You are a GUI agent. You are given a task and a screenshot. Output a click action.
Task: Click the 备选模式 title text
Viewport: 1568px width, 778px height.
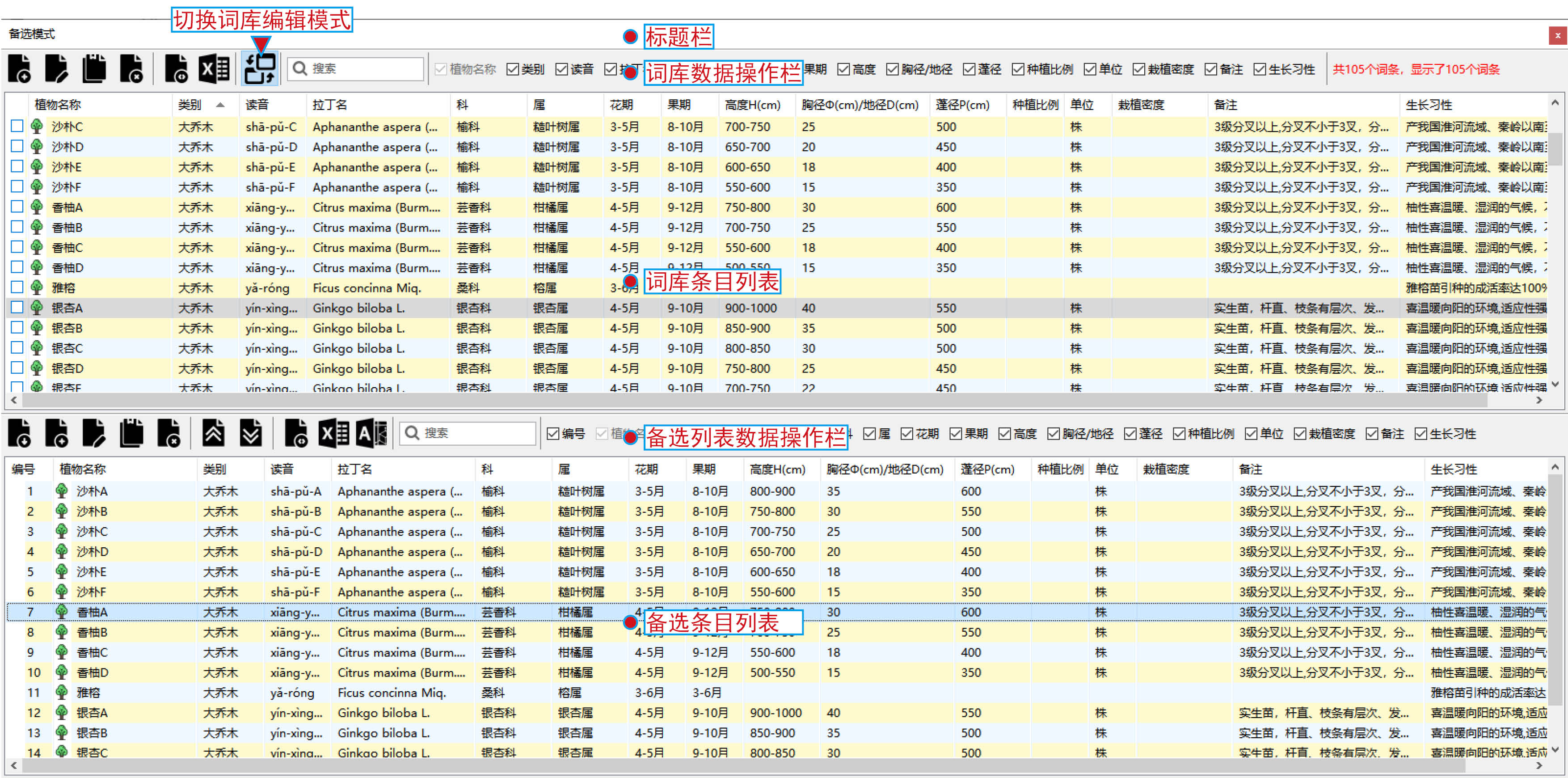32,34
